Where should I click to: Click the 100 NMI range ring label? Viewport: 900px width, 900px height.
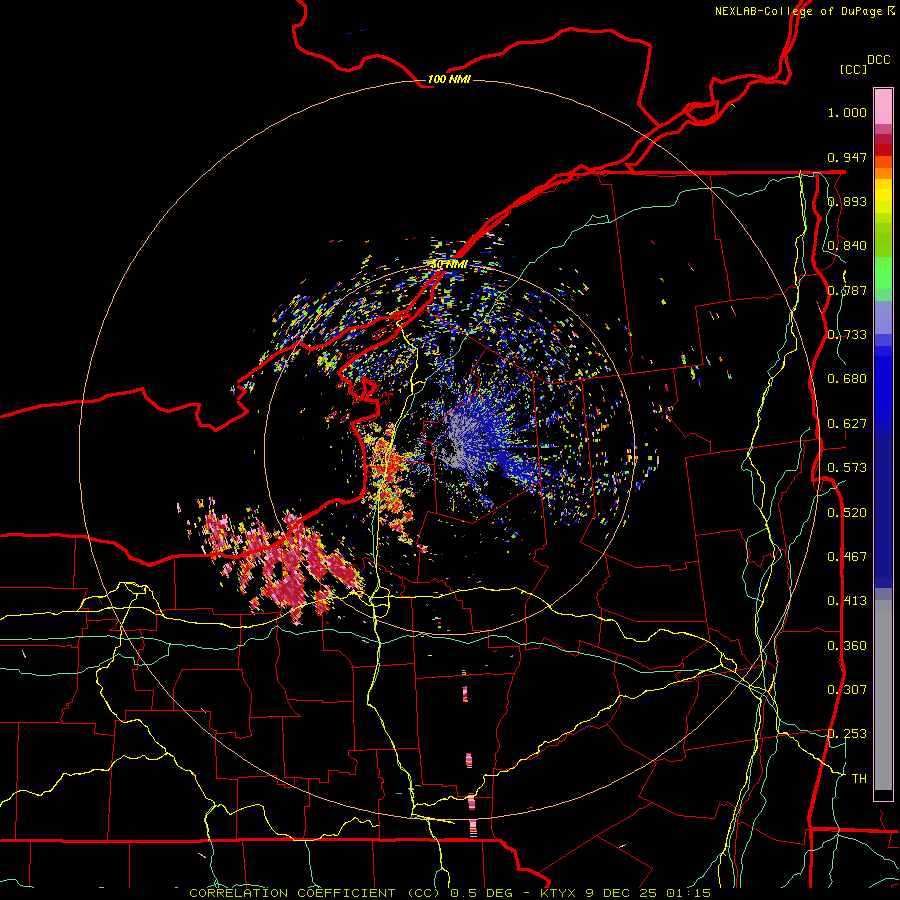click(449, 79)
